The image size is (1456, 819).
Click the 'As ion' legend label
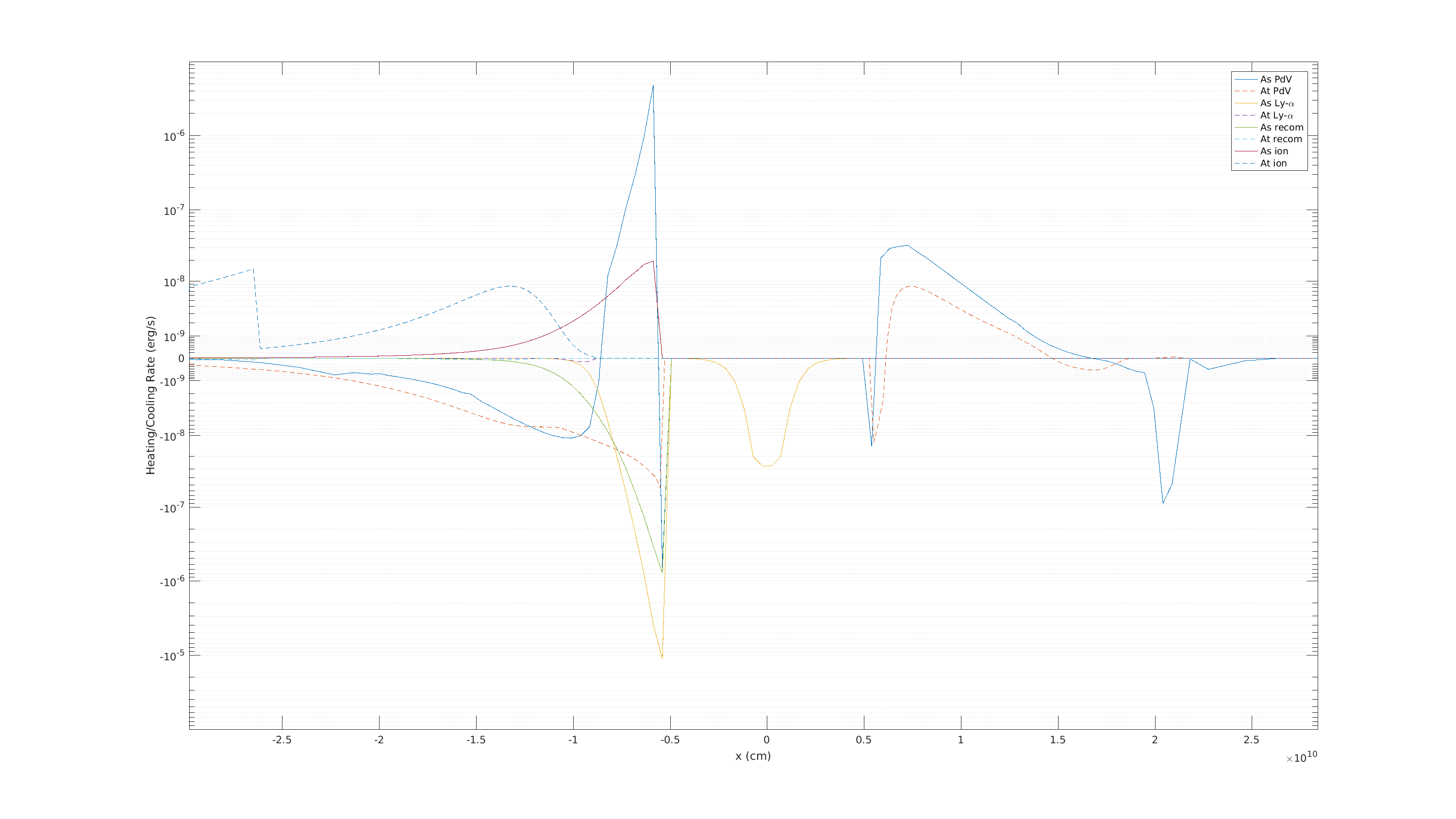(x=1274, y=151)
